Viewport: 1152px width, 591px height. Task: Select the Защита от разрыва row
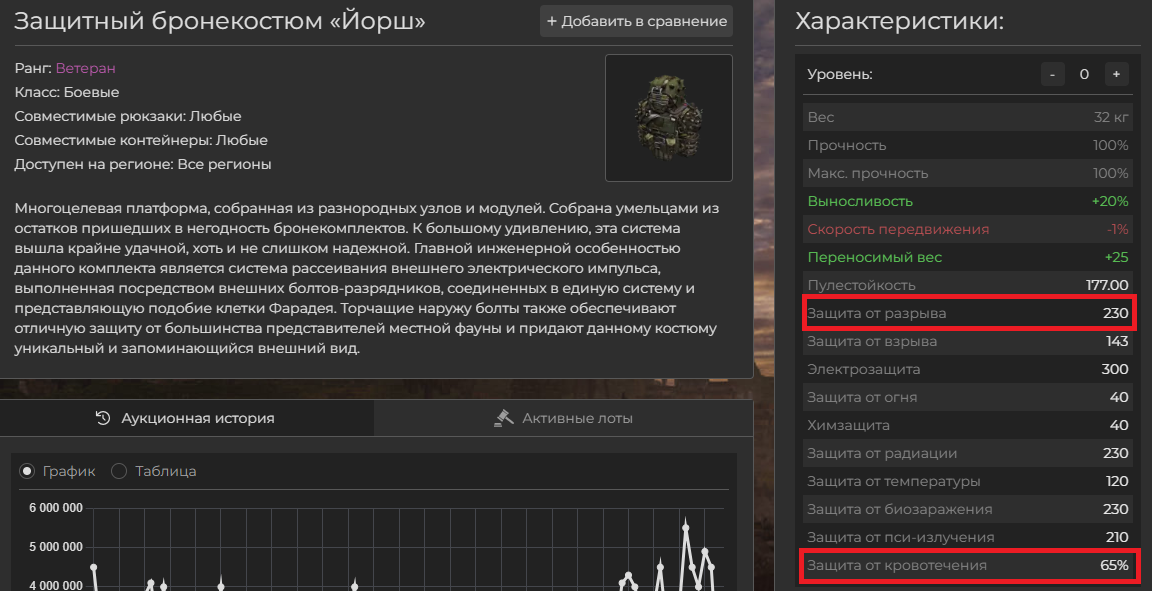pyautogui.click(x=967, y=313)
